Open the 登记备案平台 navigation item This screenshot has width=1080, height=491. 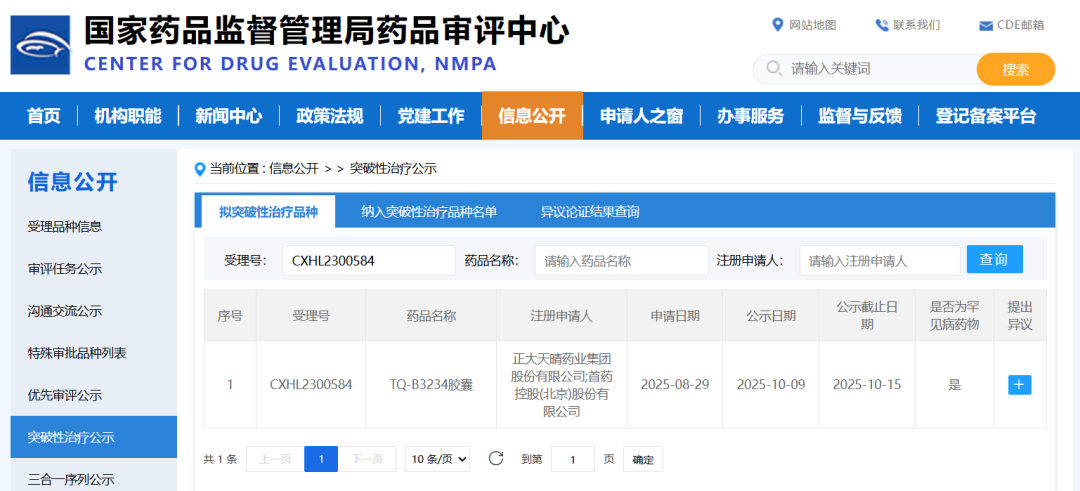point(986,116)
